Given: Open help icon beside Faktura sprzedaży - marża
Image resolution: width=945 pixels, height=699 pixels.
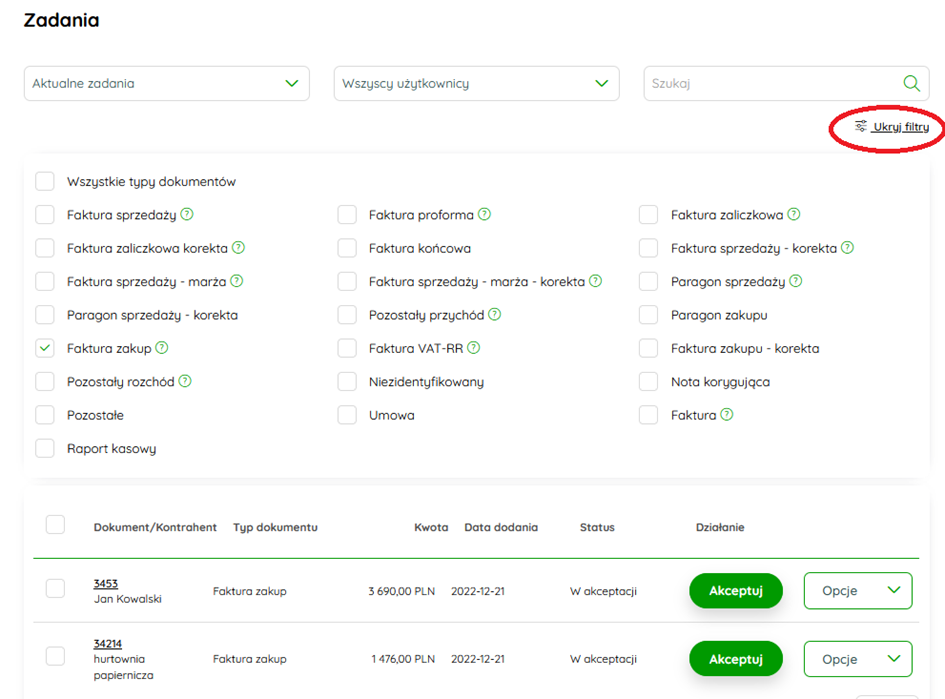Looking at the screenshot, I should click(x=237, y=281).
